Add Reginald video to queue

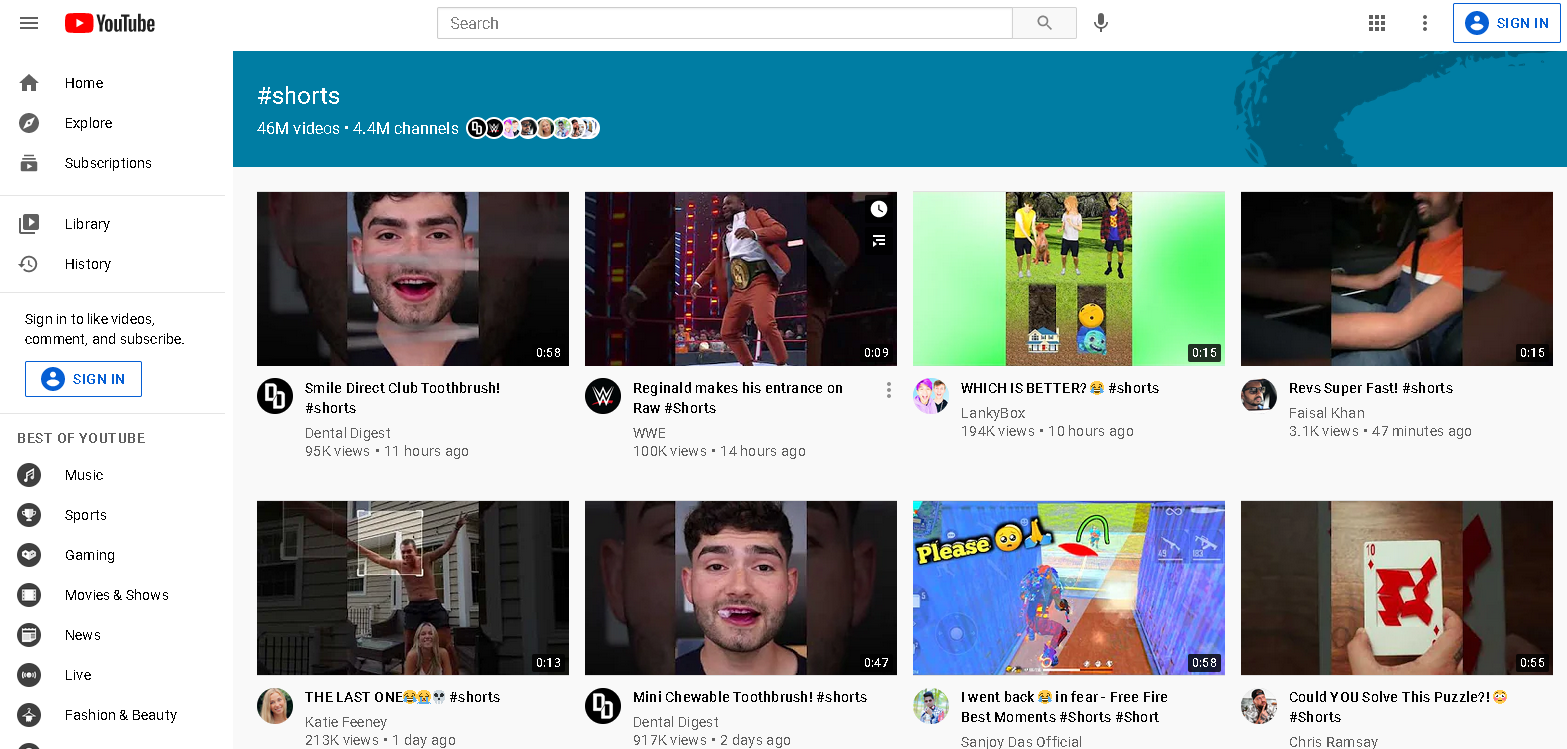click(878, 240)
